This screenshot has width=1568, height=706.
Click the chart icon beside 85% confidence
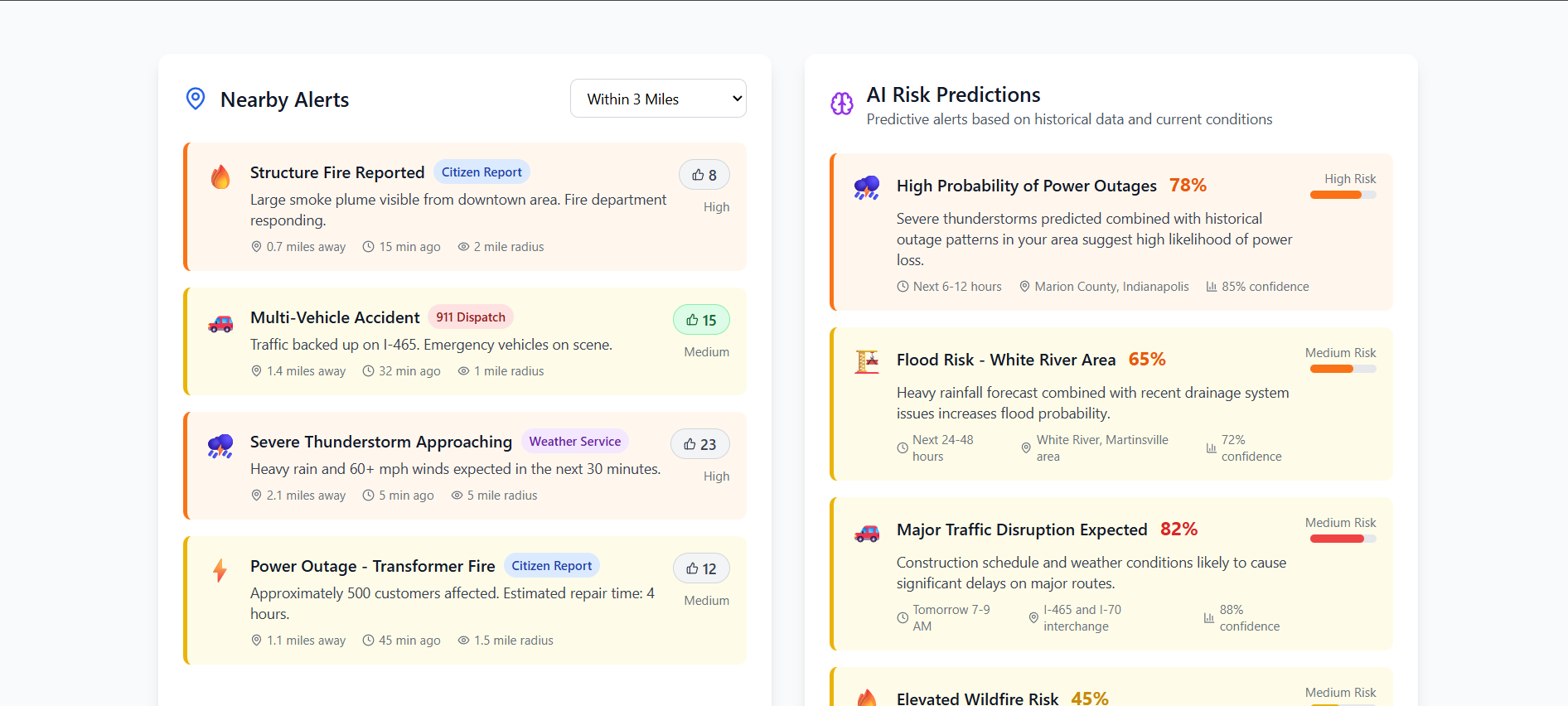[x=1212, y=287]
